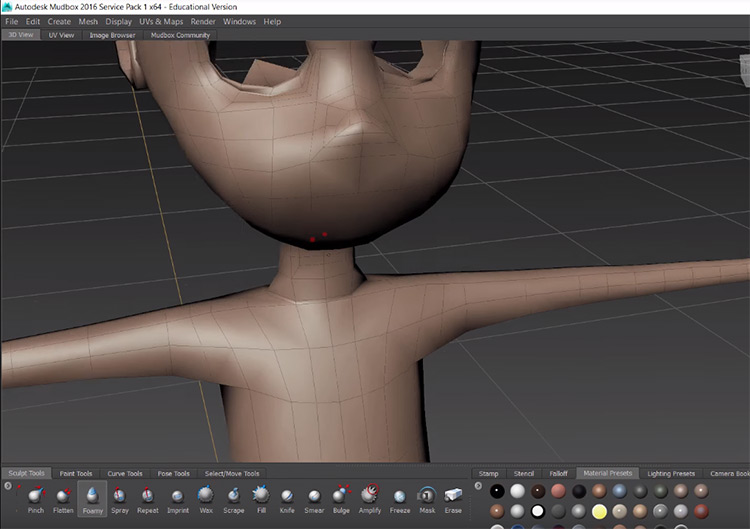Image resolution: width=750 pixels, height=529 pixels.
Task: Choose the Freeze tool
Action: (x=400, y=496)
